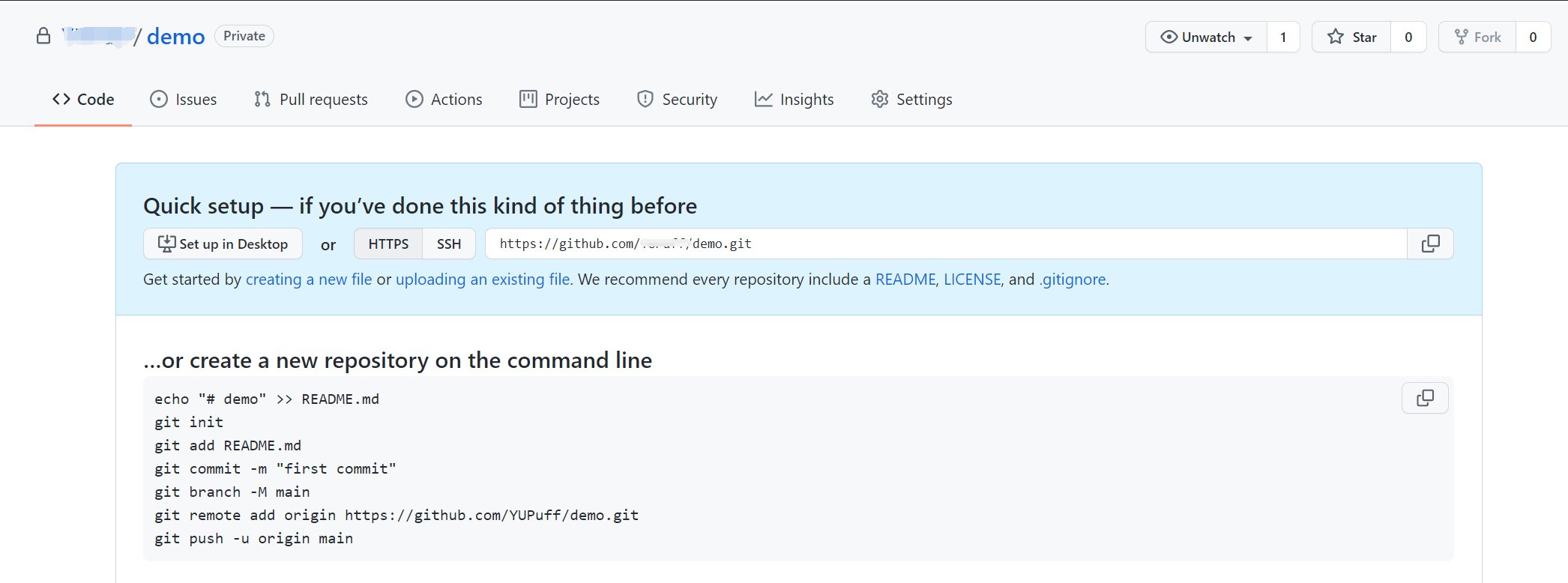Open the demo repository link
Viewport: 1568px width, 583px height.
tap(175, 36)
